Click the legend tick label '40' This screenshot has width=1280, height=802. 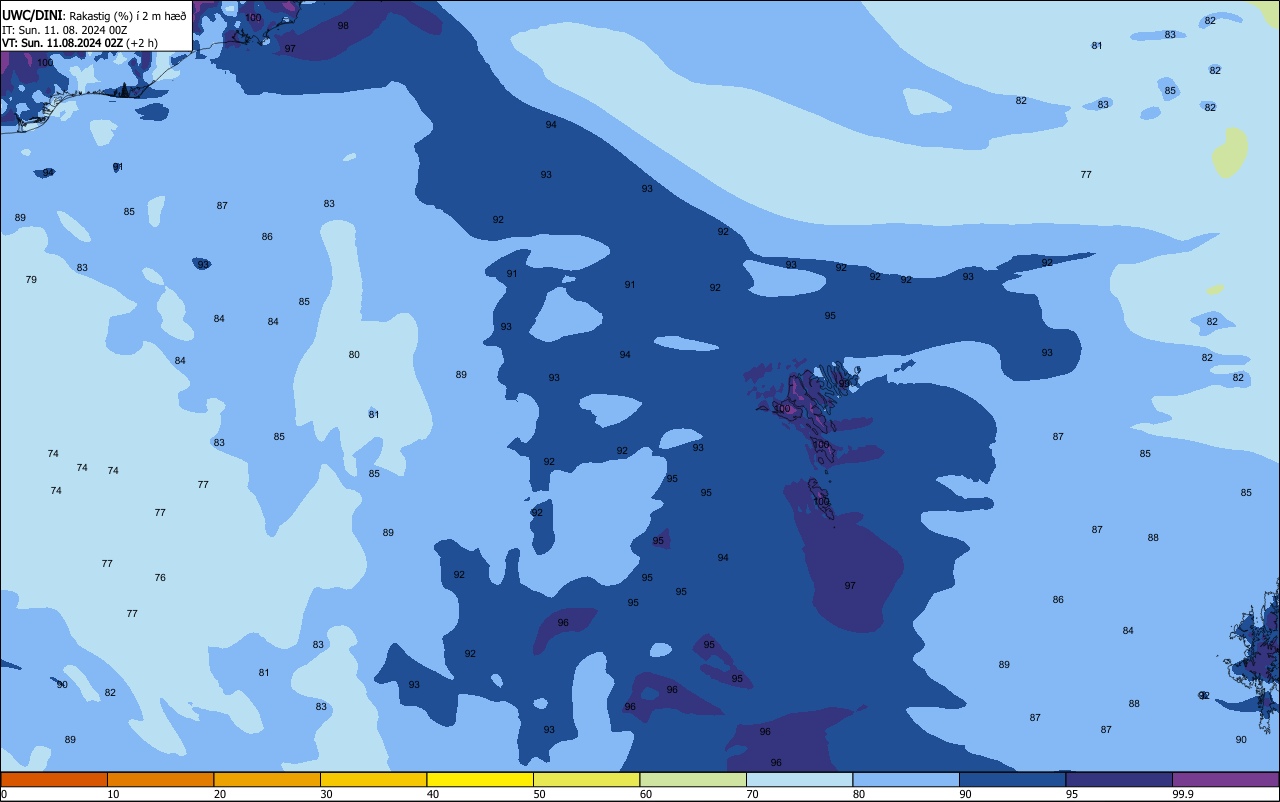432,794
